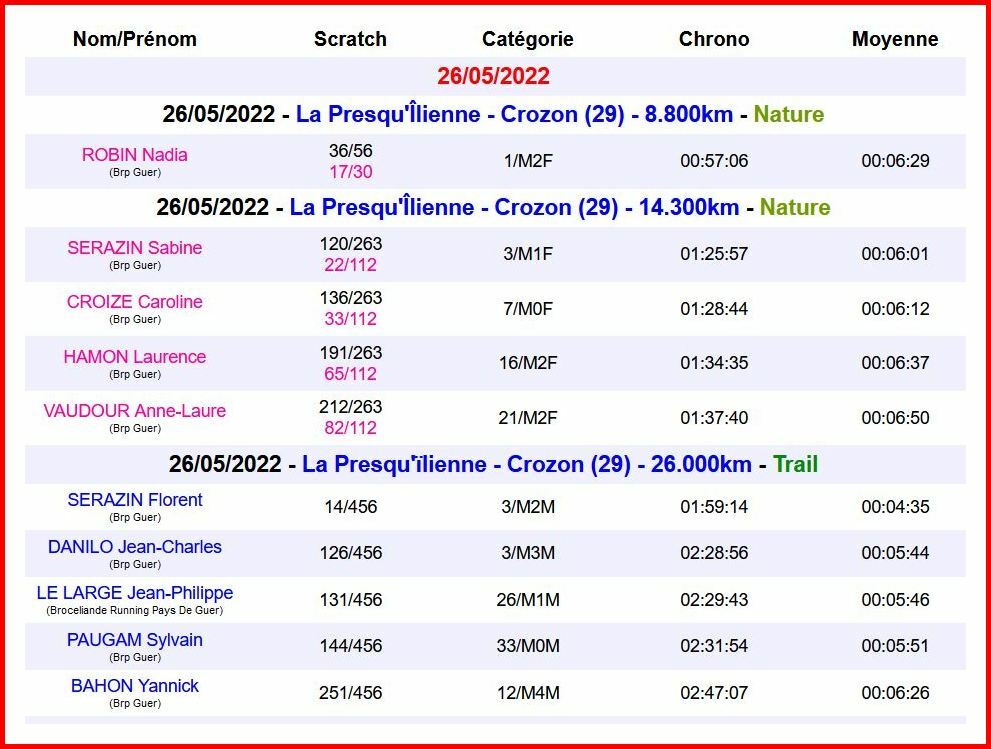Click the runner BAHON Yannick
Screen dimensions: 991x749
pos(134,686)
